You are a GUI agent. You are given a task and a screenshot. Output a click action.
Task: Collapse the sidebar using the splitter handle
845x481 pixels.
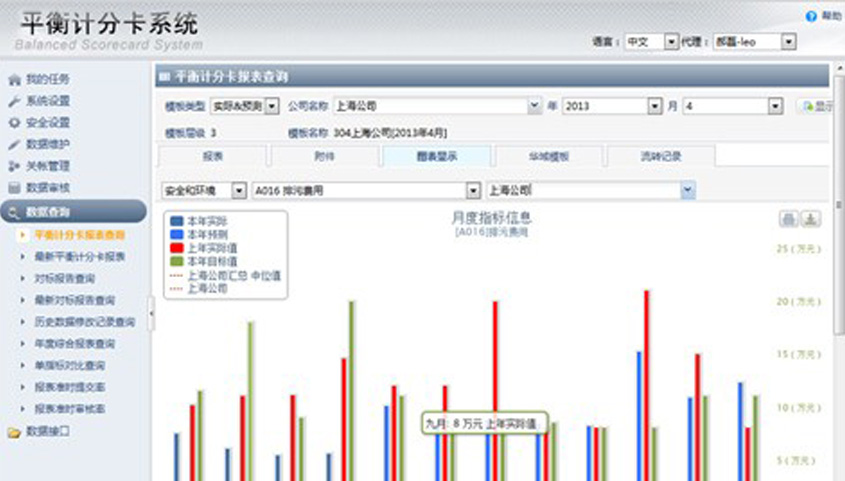(x=152, y=313)
